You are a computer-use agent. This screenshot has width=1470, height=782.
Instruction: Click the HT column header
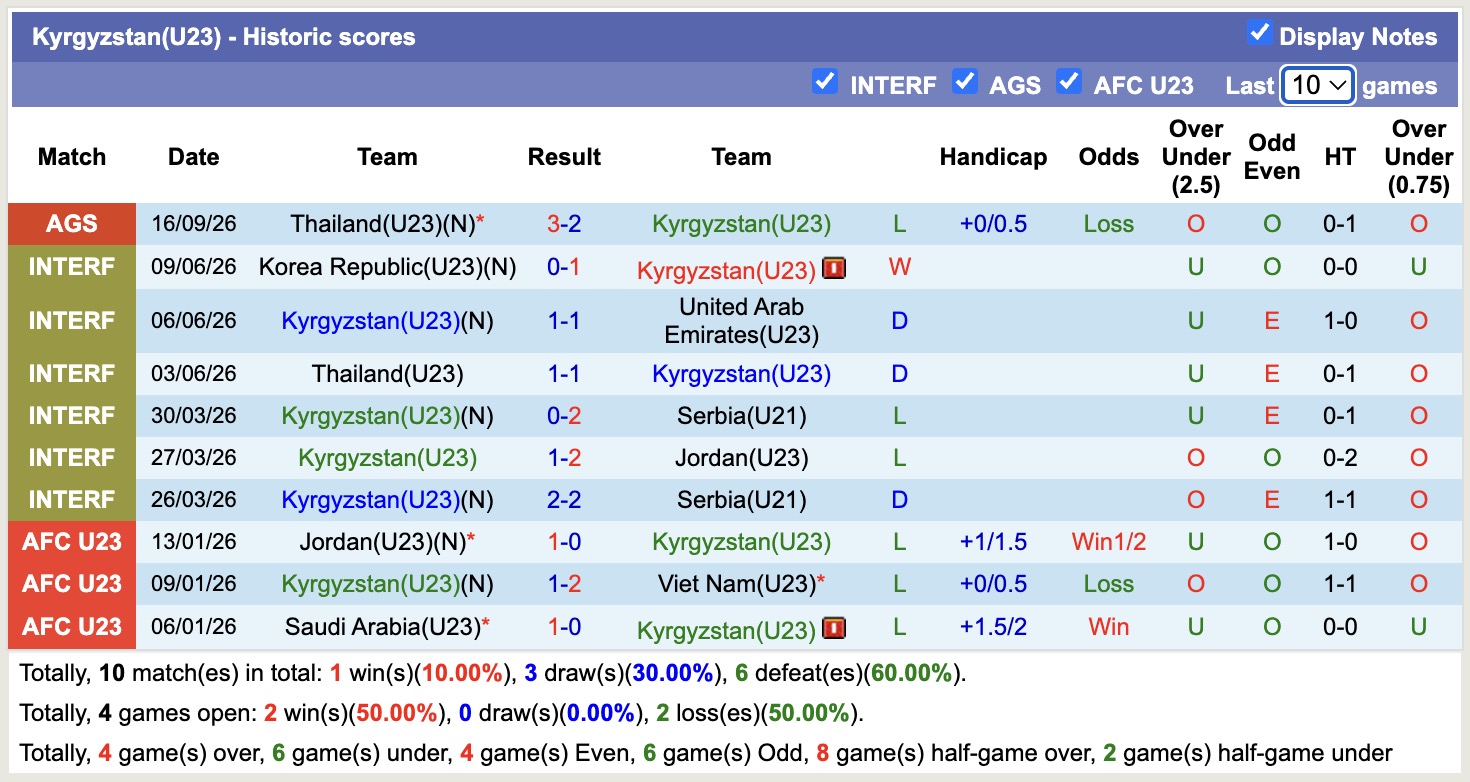click(1340, 157)
